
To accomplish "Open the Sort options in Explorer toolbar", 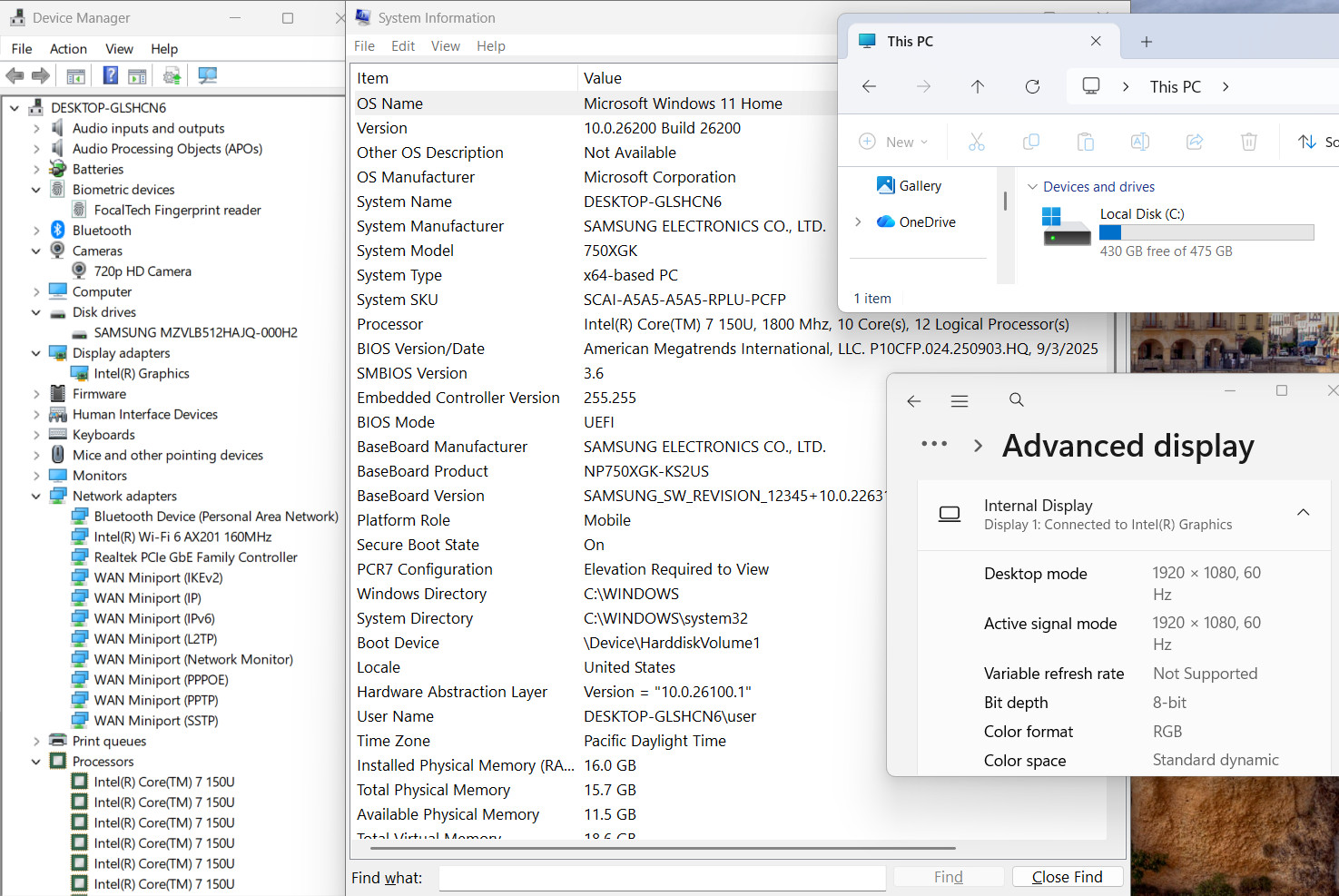I will point(1317,142).
